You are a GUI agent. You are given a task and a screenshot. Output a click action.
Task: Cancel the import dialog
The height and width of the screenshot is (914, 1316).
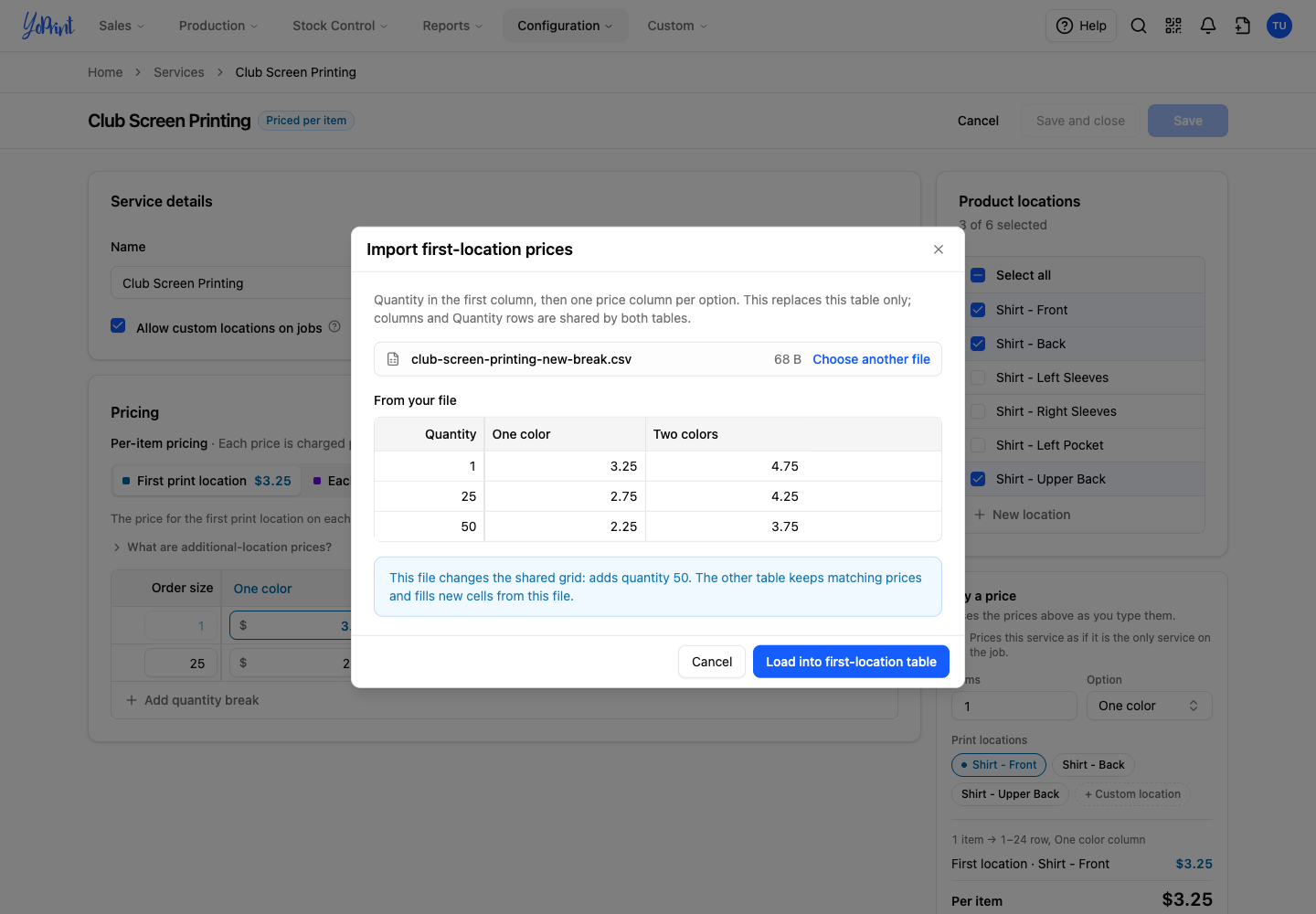pos(712,662)
